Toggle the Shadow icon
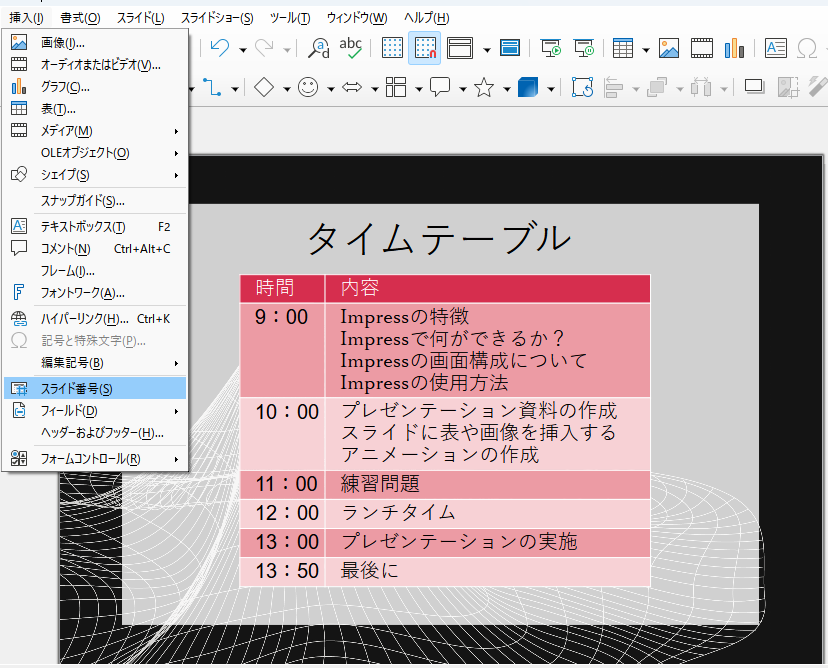The height and width of the screenshot is (668, 828). [x=754, y=87]
